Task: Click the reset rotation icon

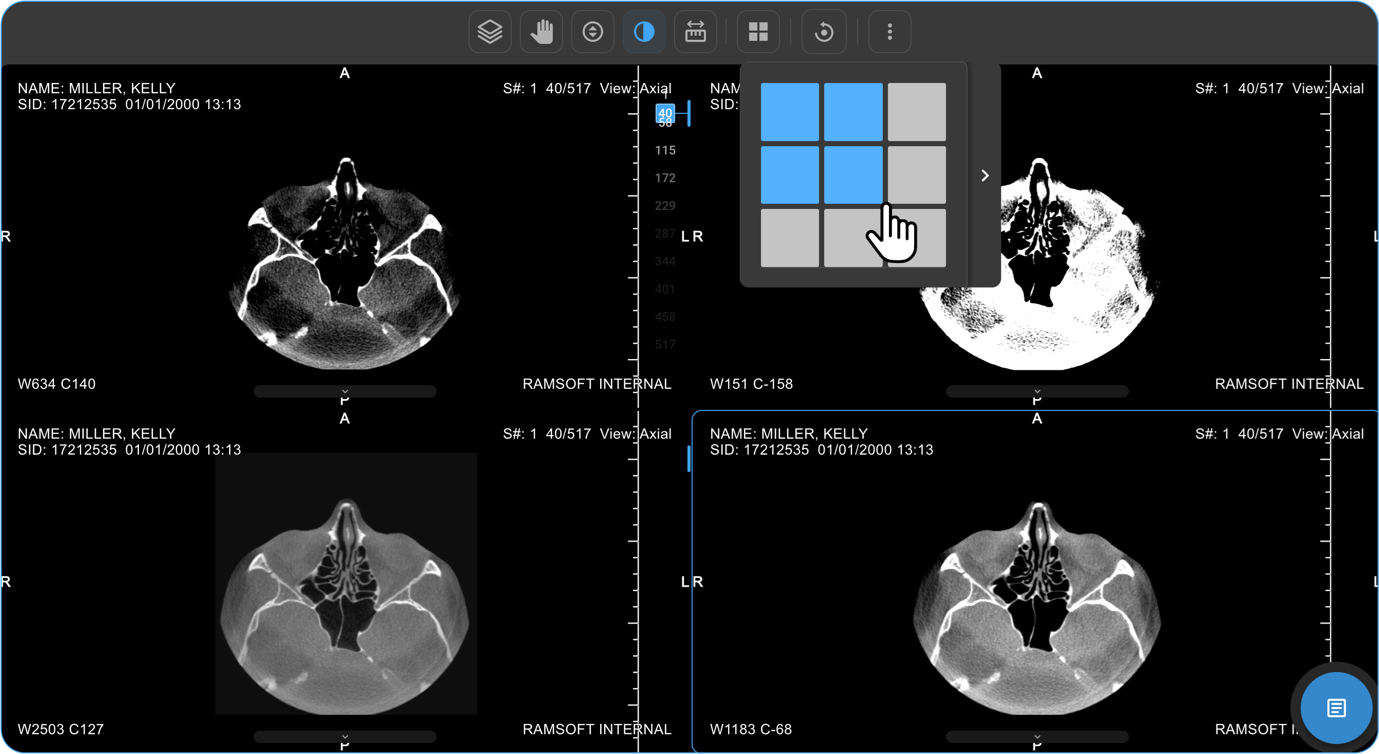Action: point(824,32)
